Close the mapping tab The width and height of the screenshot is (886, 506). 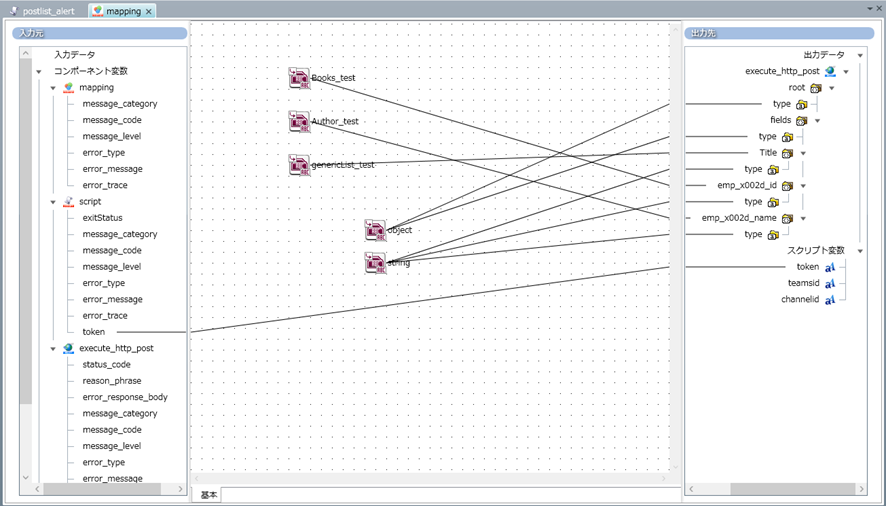pos(149,11)
